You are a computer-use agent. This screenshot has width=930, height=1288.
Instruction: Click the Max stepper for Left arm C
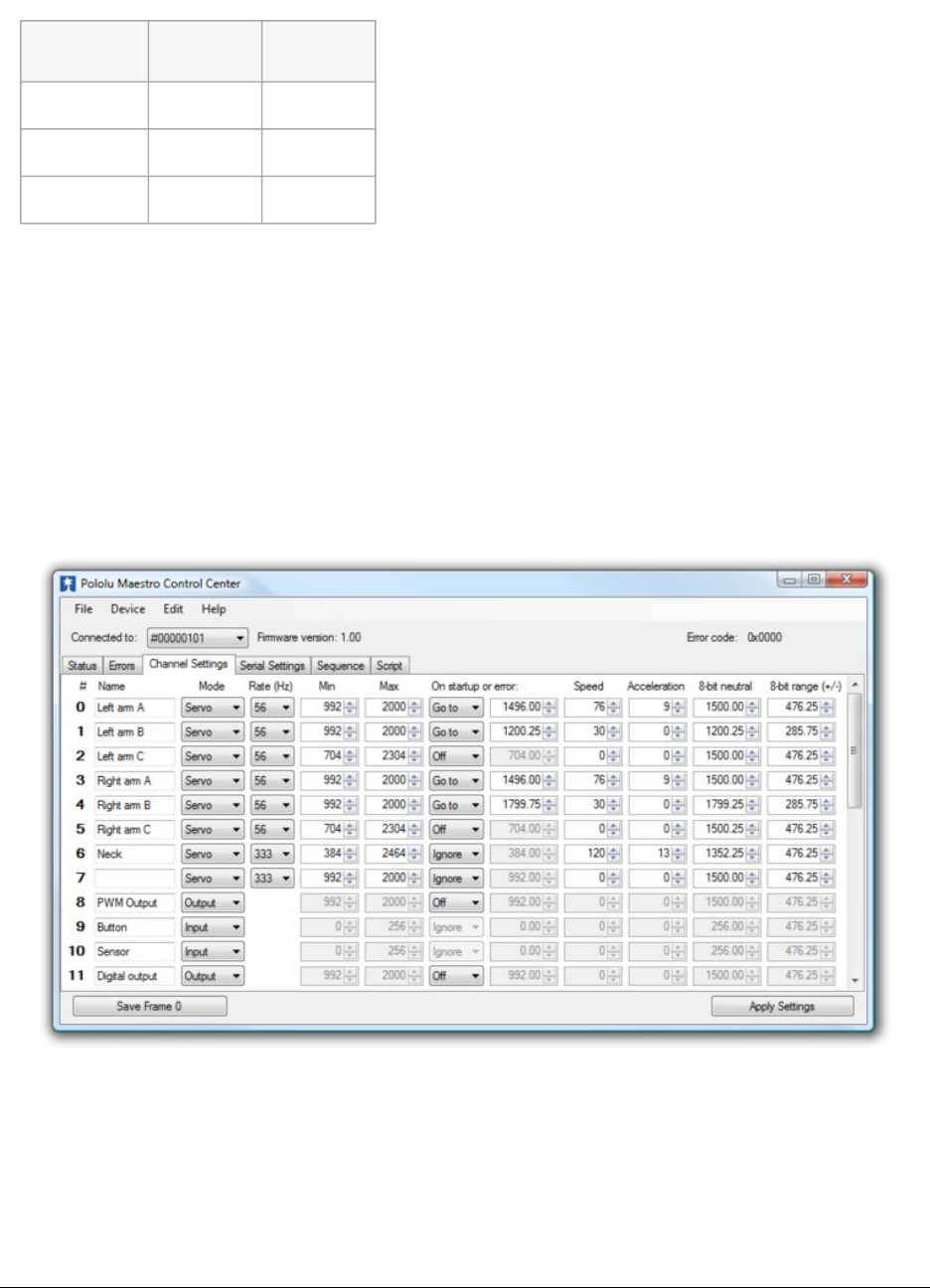pos(413,756)
